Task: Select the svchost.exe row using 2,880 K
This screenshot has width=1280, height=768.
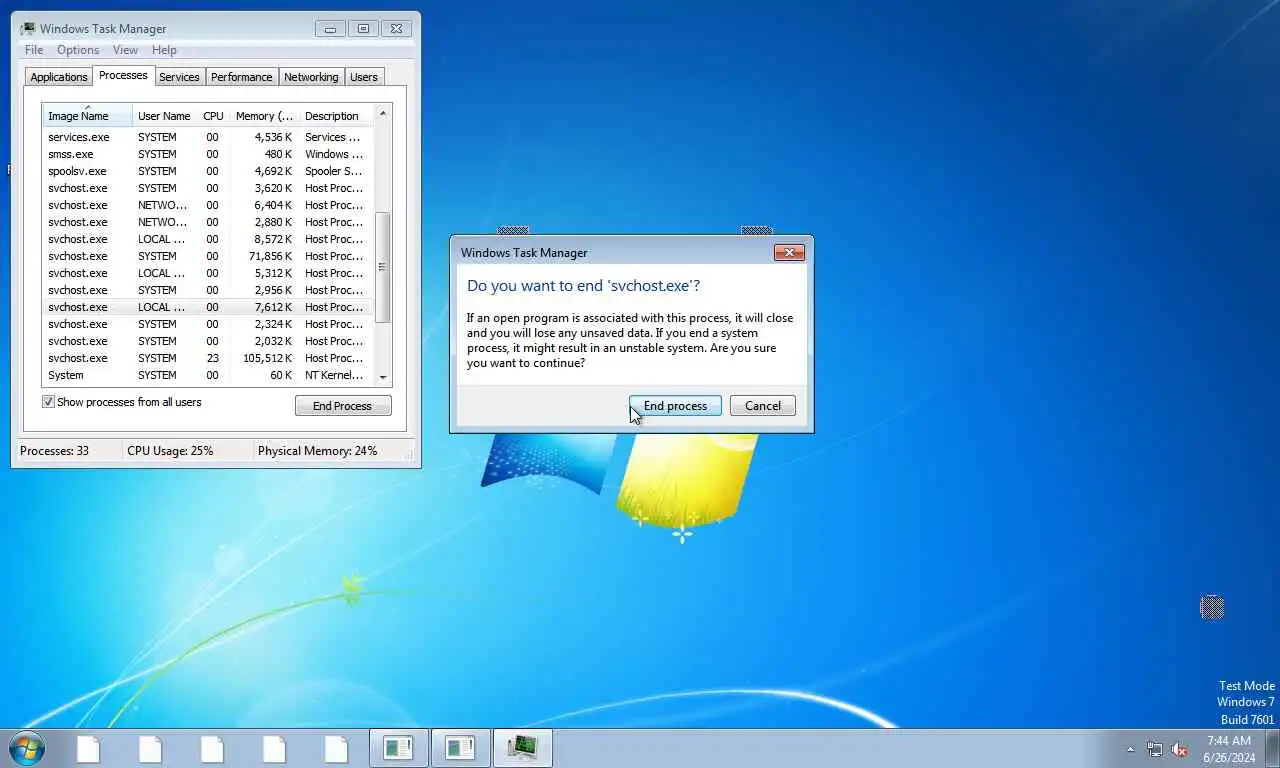Action: point(208,222)
